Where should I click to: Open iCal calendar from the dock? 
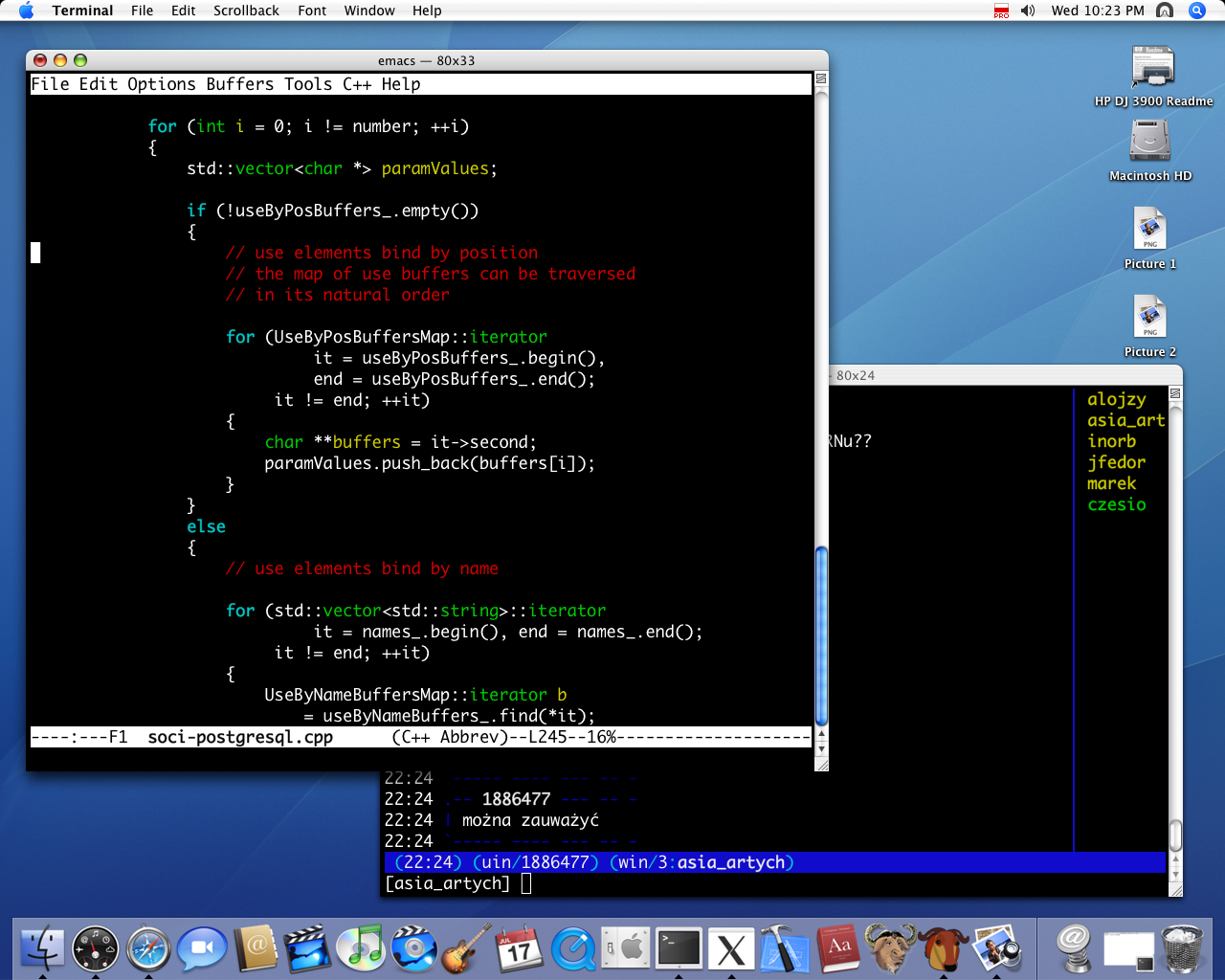520,949
